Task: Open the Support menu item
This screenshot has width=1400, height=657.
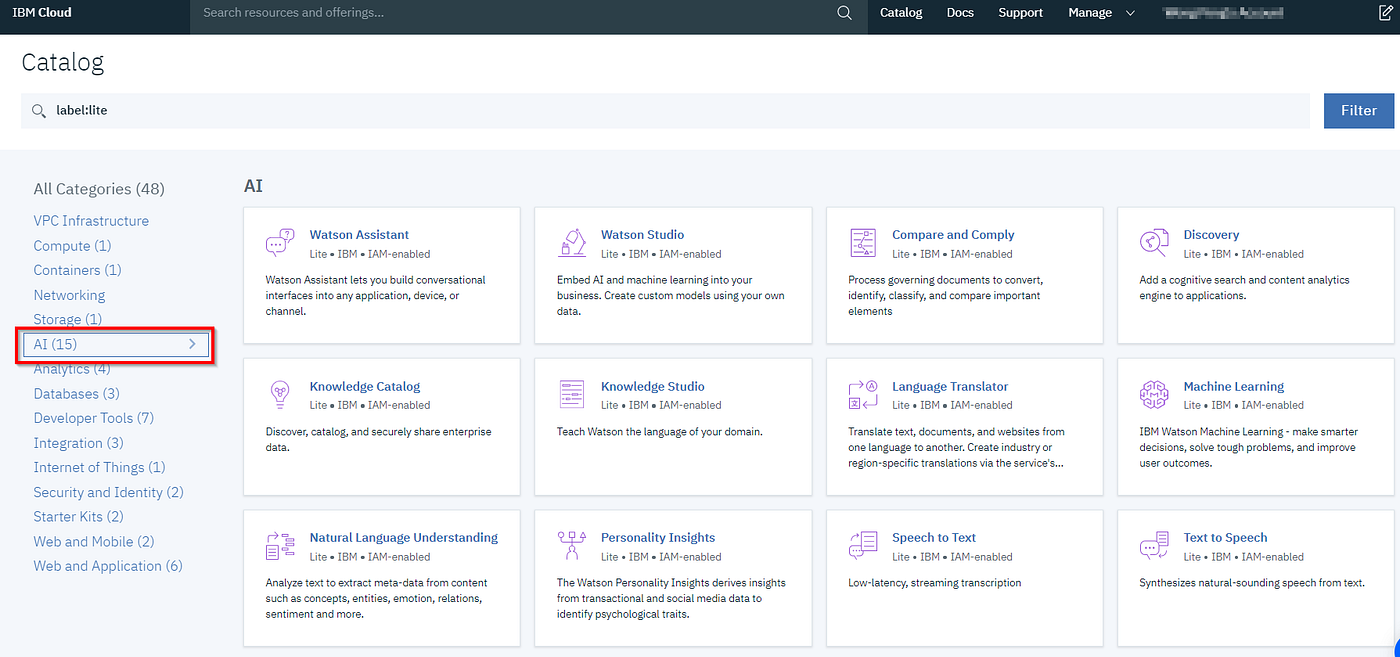Action: click(x=1021, y=13)
